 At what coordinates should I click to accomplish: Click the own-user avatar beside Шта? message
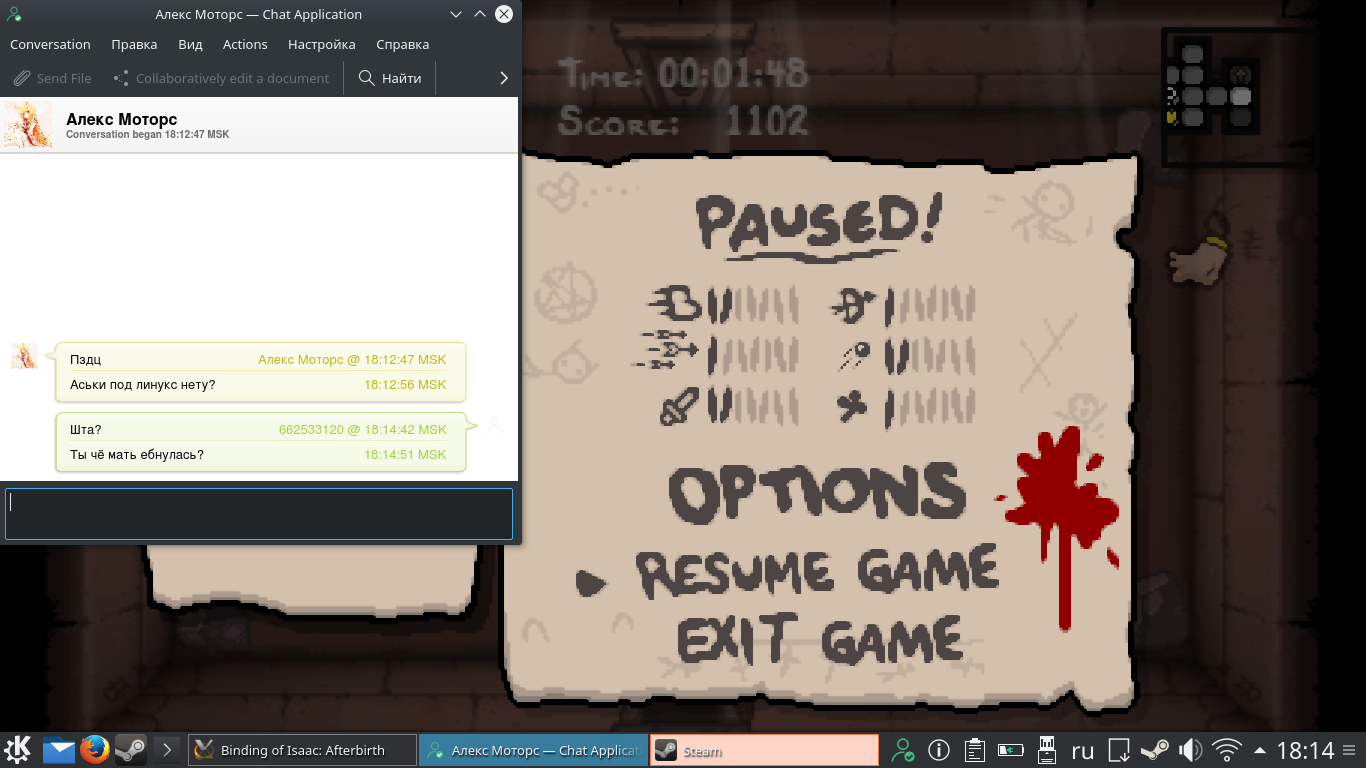point(495,425)
